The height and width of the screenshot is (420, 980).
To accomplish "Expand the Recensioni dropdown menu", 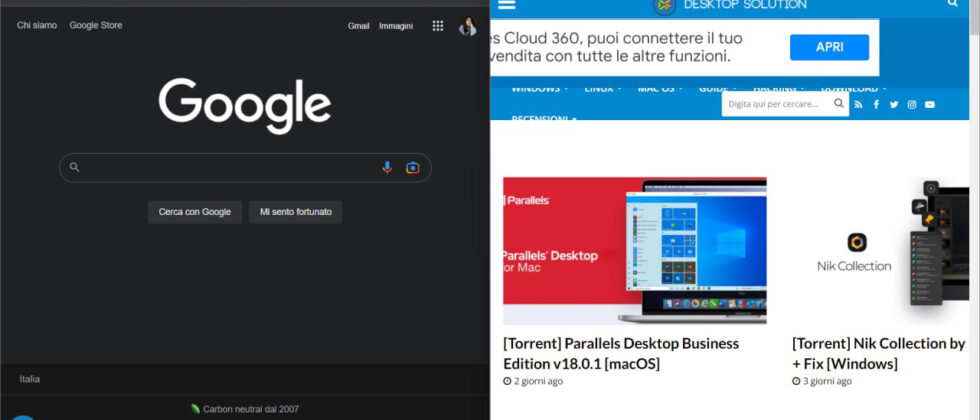I will click(x=544, y=119).
